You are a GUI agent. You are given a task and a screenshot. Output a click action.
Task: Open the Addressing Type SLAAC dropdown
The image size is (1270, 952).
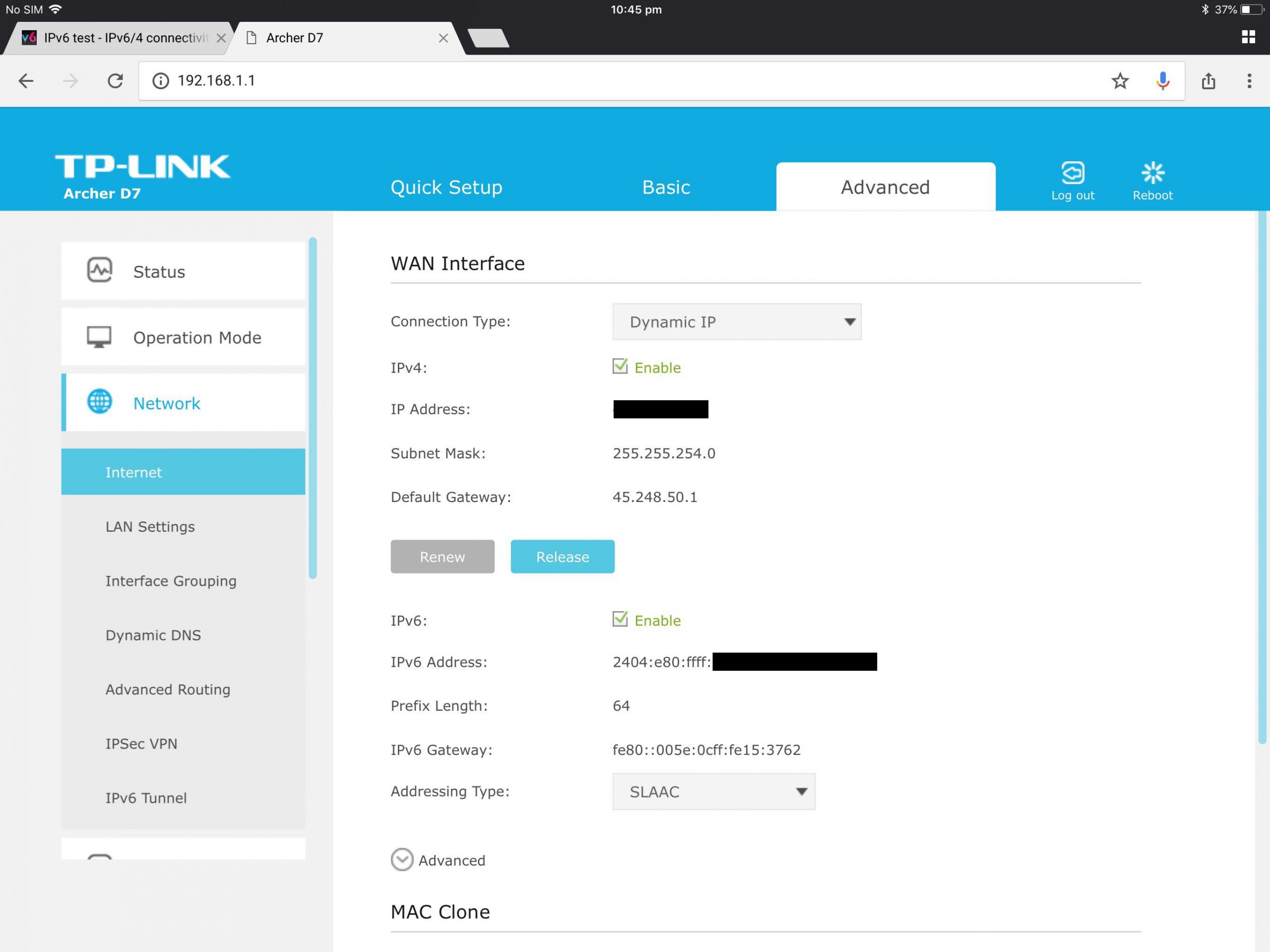713,791
